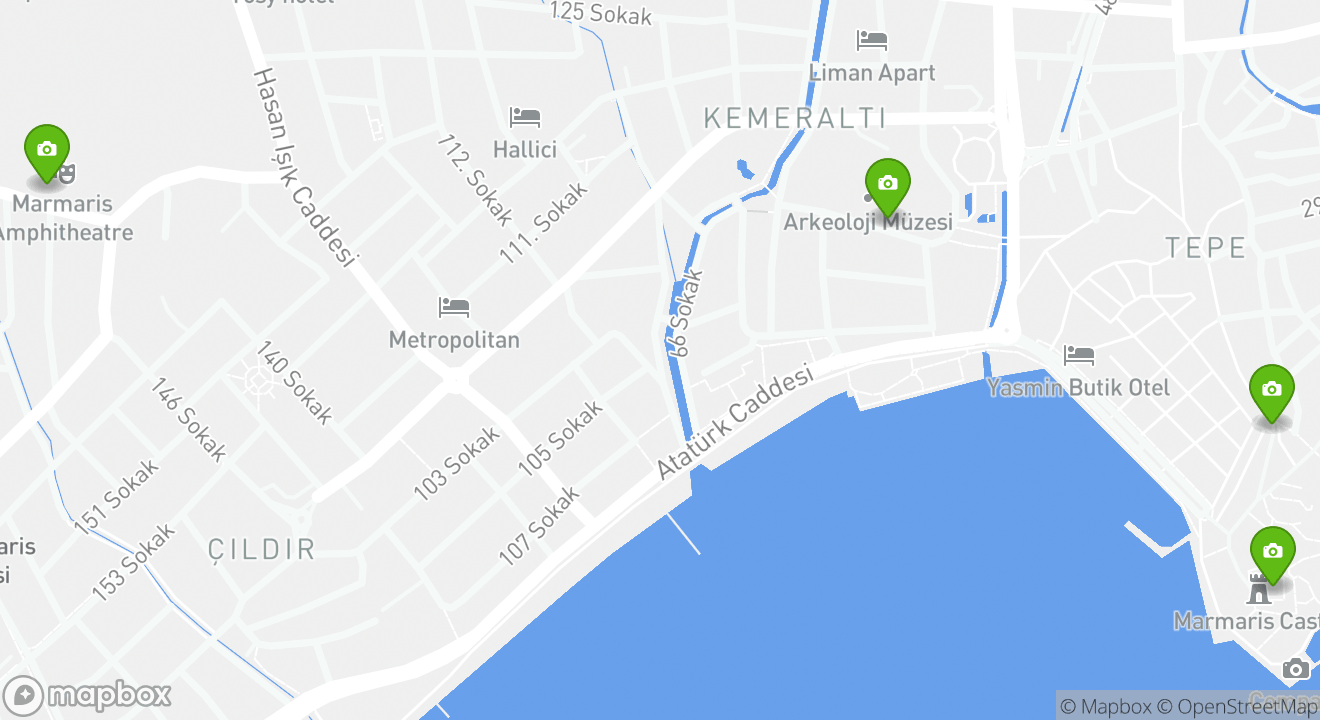
Task: Click the theatre masks icon by the Amphitheatre
Action: coord(66,175)
